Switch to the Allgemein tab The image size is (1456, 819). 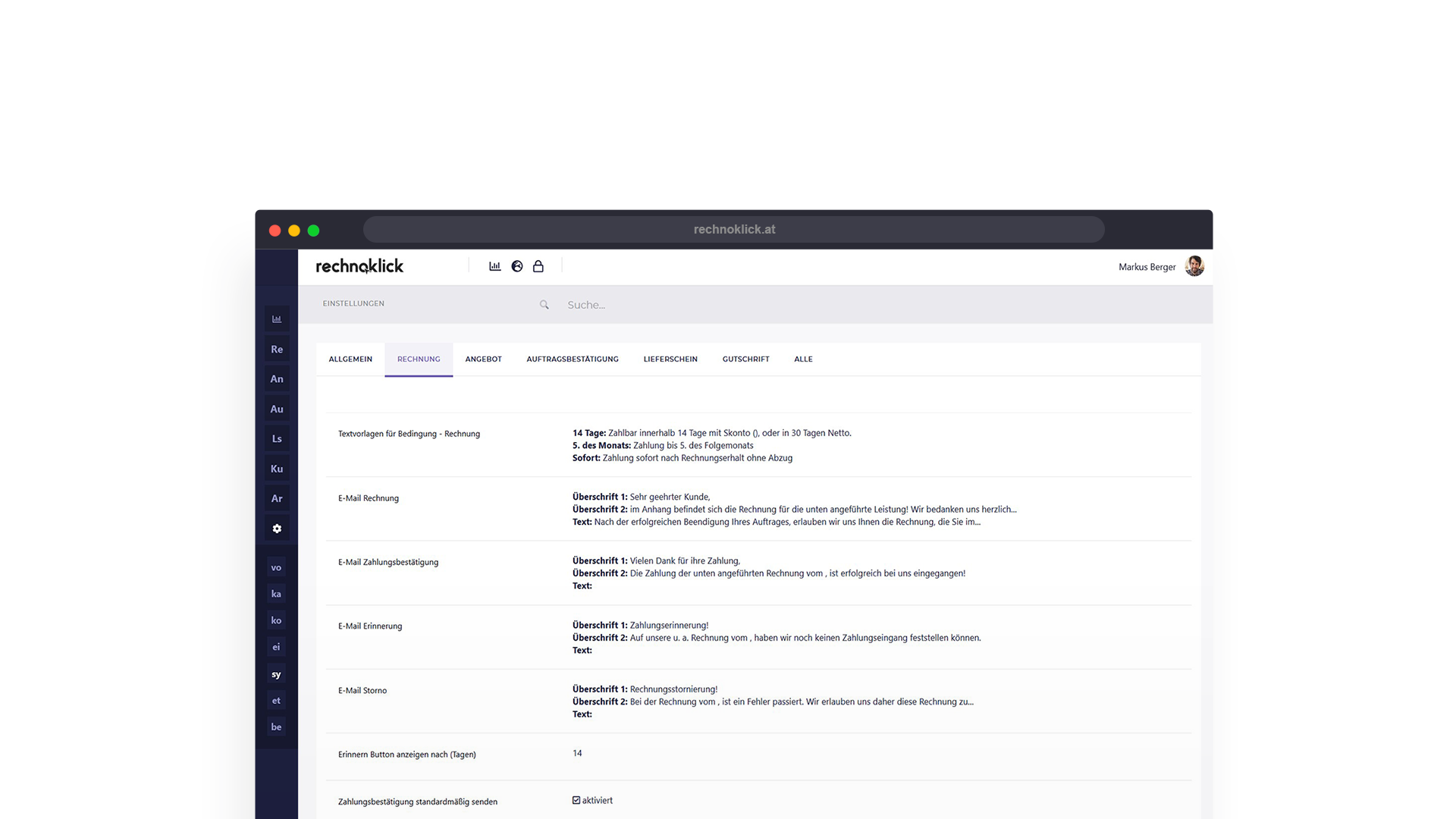(x=350, y=359)
